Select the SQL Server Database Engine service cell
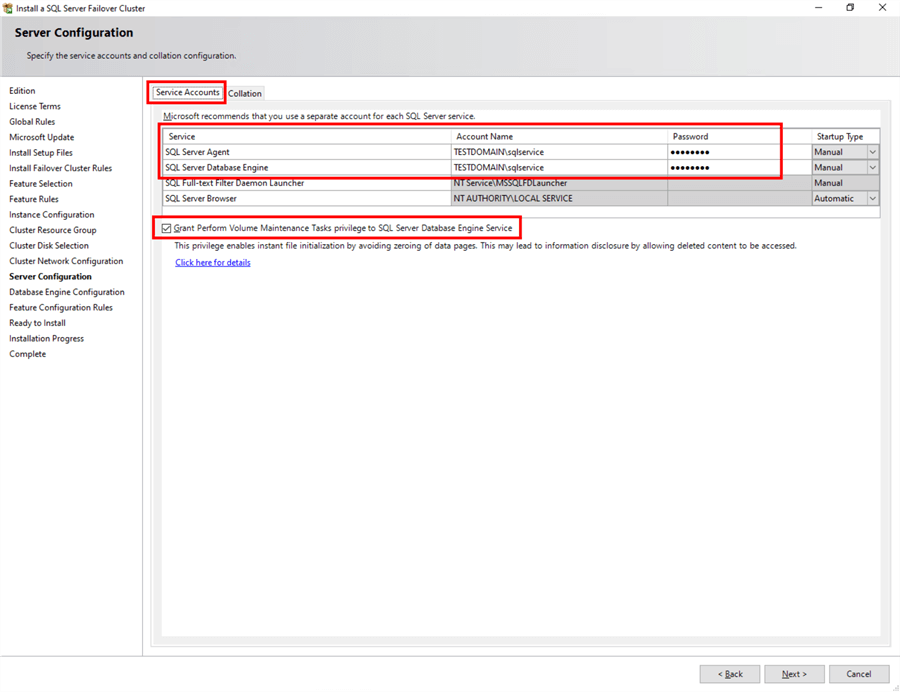This screenshot has height=692, width=900. pos(307,168)
